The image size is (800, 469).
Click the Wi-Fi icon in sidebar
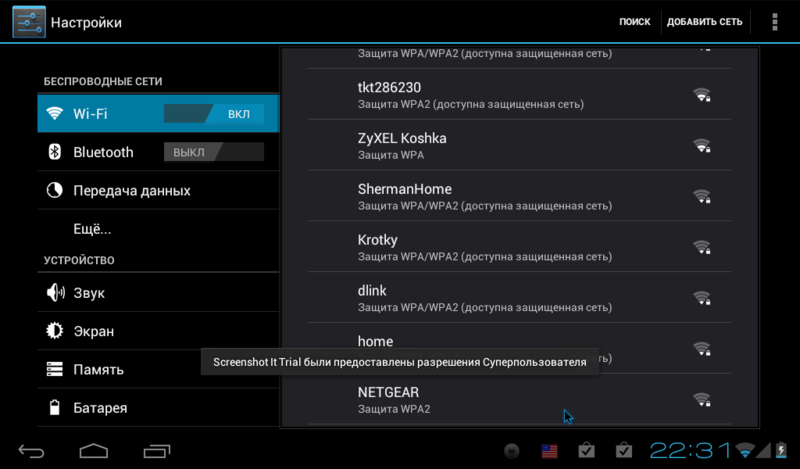pyautogui.click(x=55, y=113)
